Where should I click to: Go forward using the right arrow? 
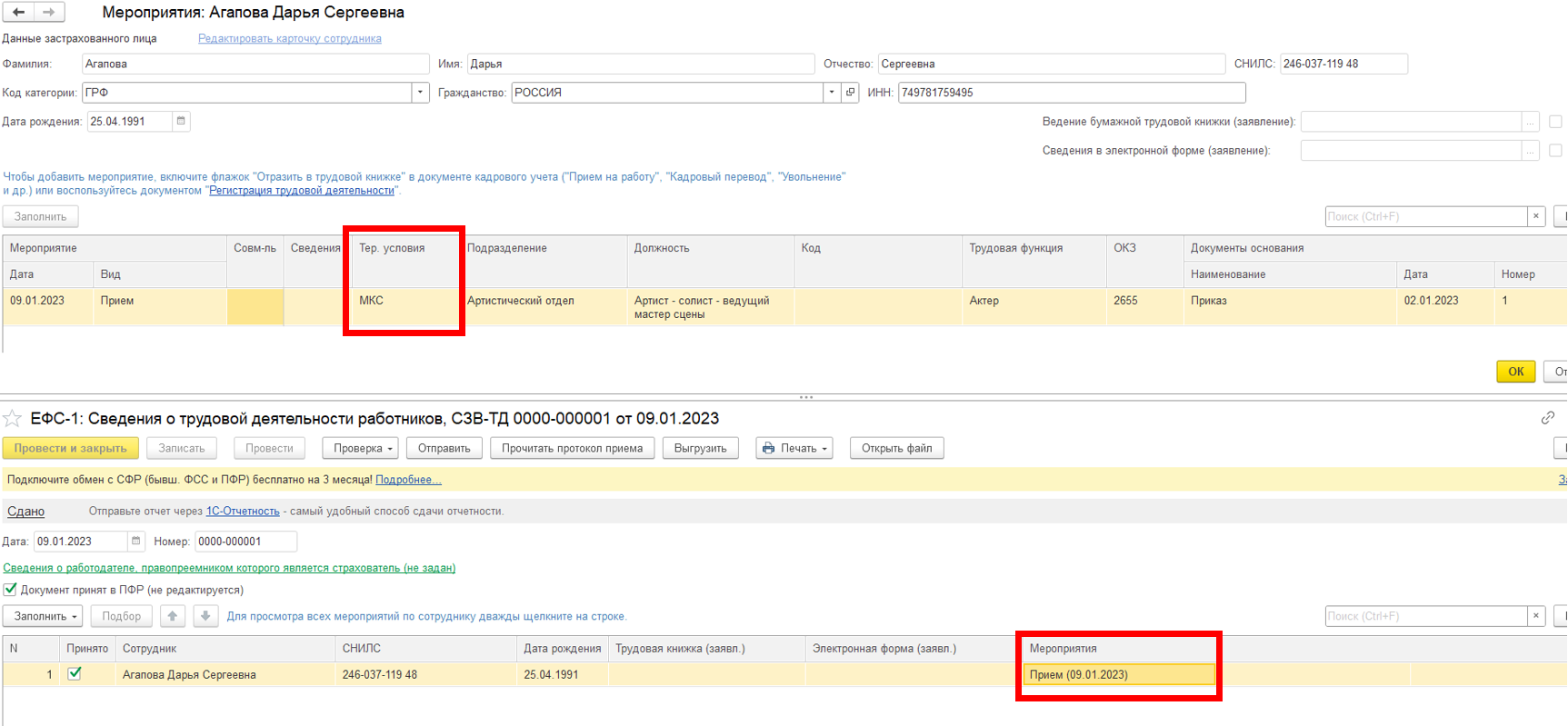click(48, 12)
